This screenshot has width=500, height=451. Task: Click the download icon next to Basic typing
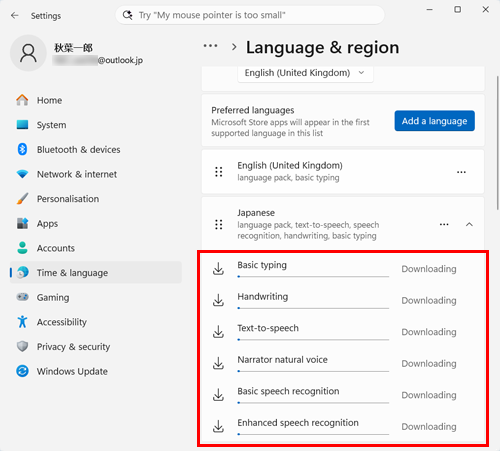218,269
